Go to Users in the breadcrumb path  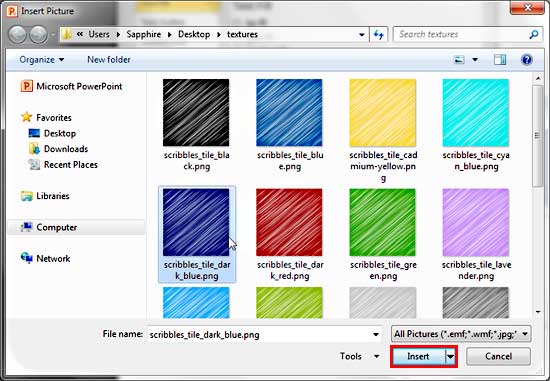tap(99, 34)
